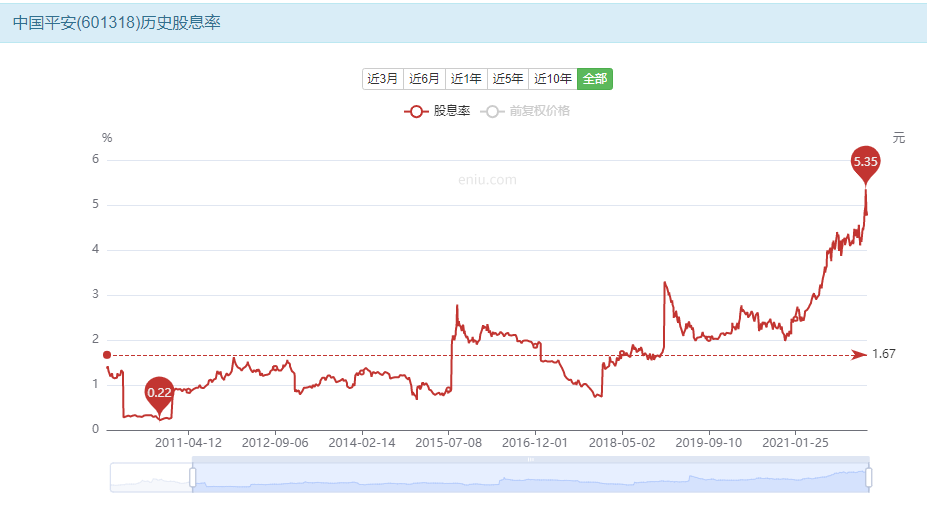The height and width of the screenshot is (505, 927).
Task: Toggle the 股息率 legend series
Action: (437, 111)
